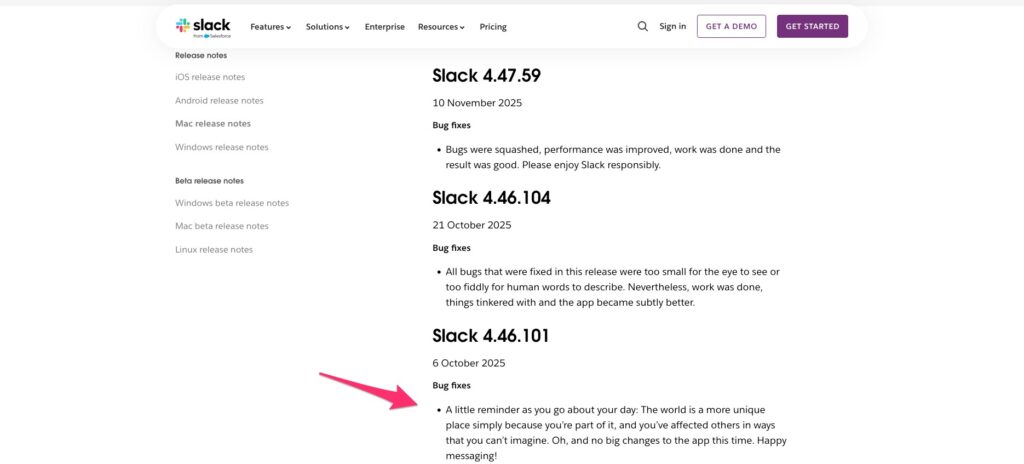Open Windows release notes
The width and height of the screenshot is (1024, 464).
222,147
